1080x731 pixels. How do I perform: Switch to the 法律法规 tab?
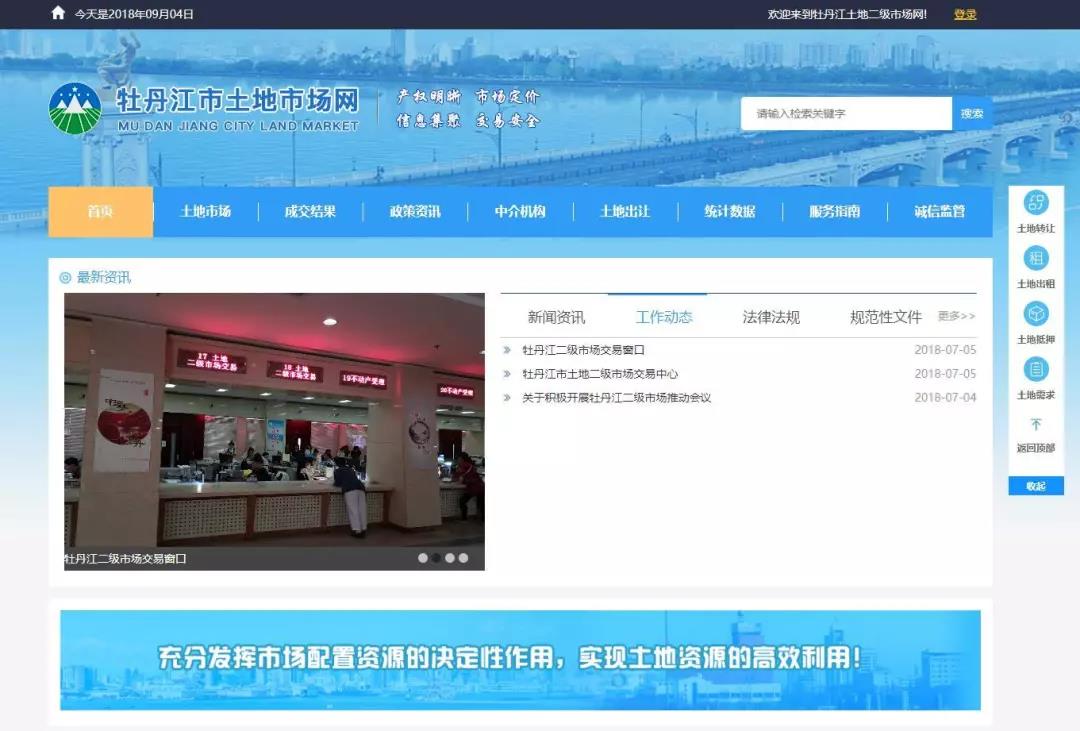[771, 317]
